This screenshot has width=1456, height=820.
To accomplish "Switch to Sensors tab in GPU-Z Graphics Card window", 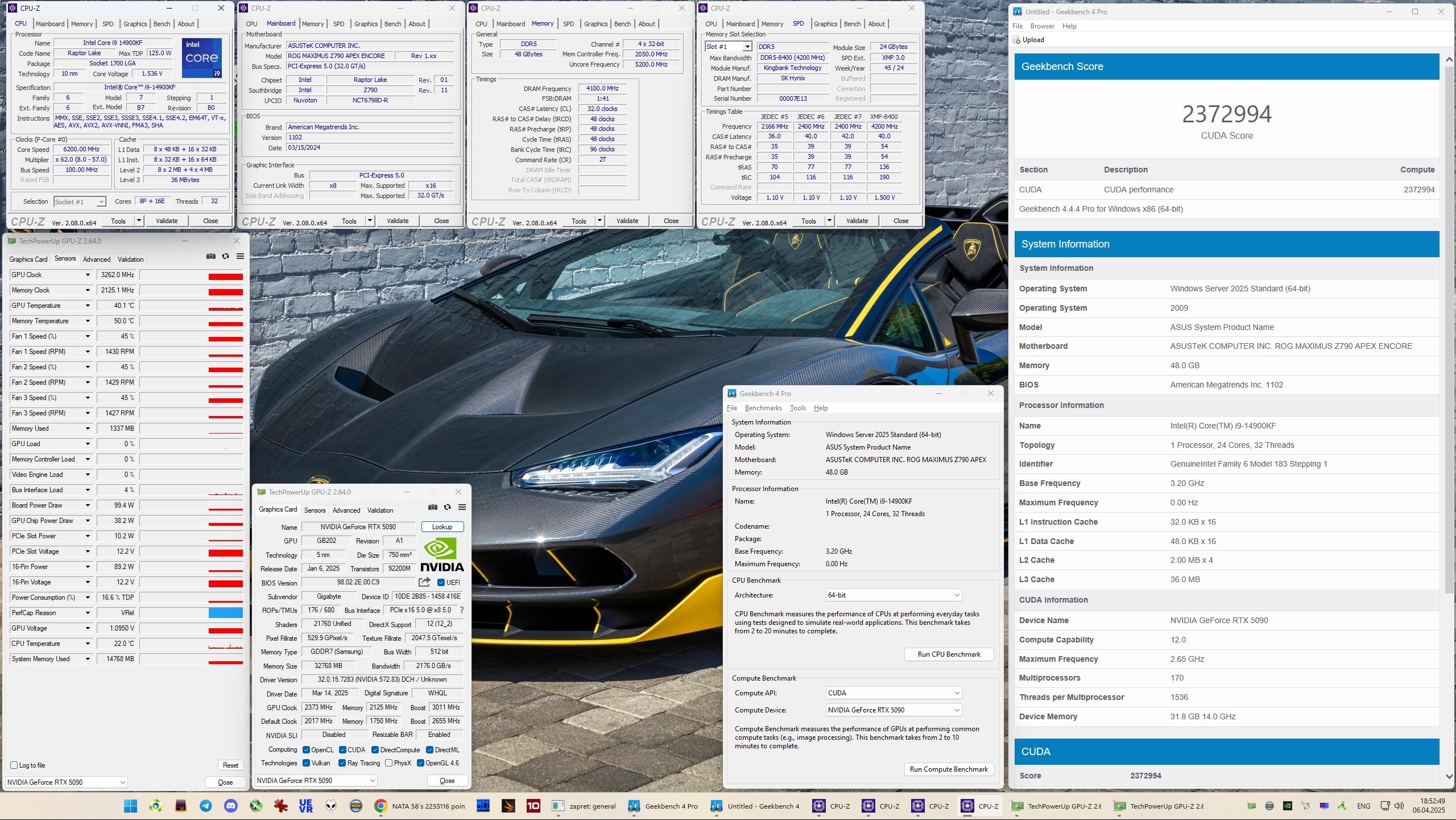I will [315, 510].
